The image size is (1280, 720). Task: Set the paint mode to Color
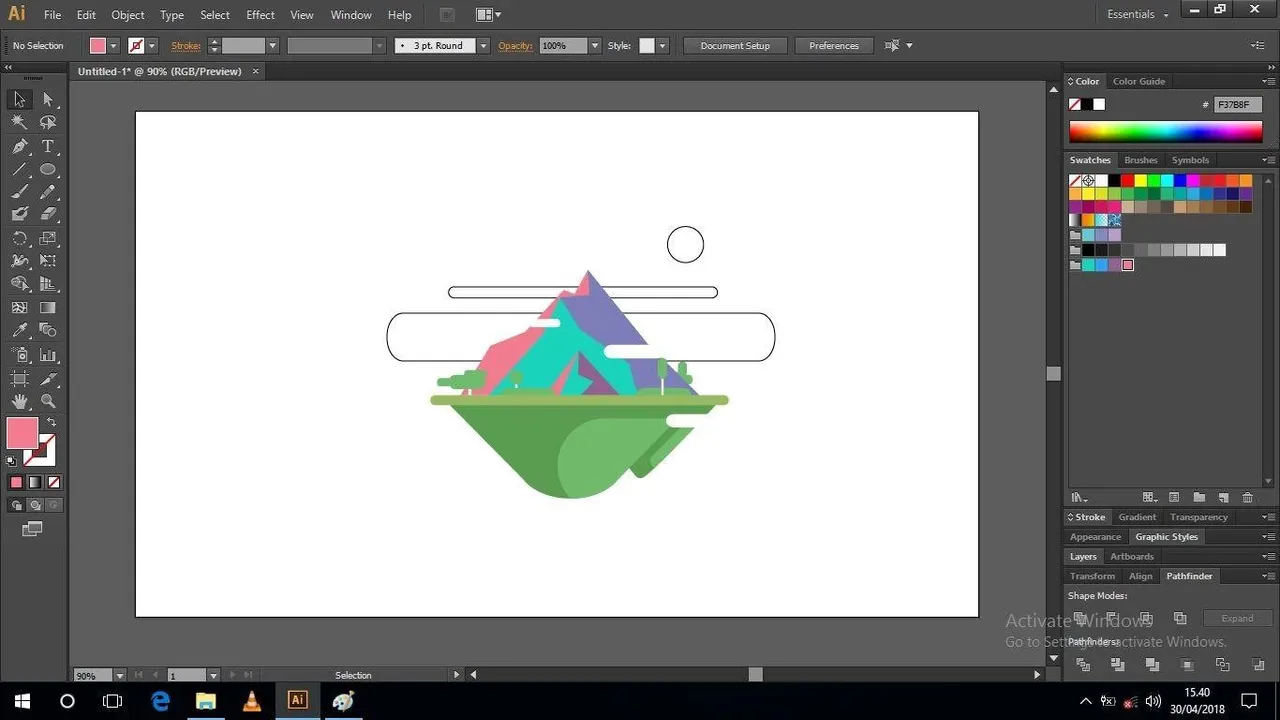tap(16, 482)
